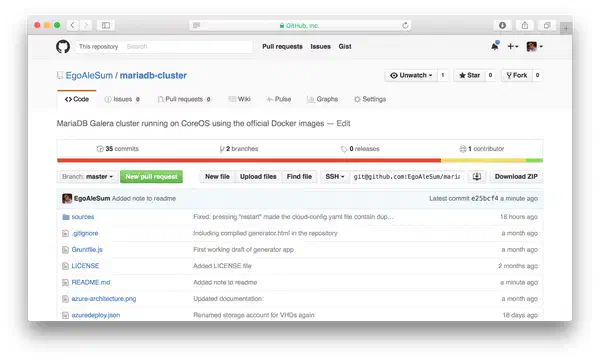600x361 pixels.
Task: Open the notifications bell
Action: 495,46
